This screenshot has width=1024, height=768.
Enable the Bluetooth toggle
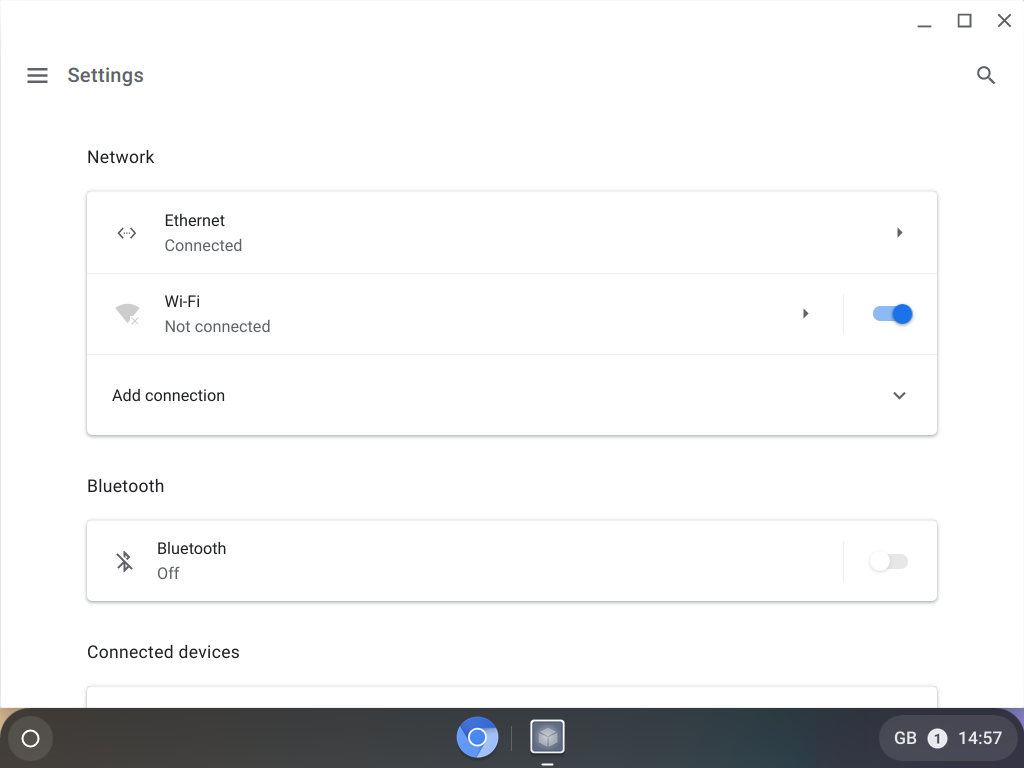(x=888, y=562)
